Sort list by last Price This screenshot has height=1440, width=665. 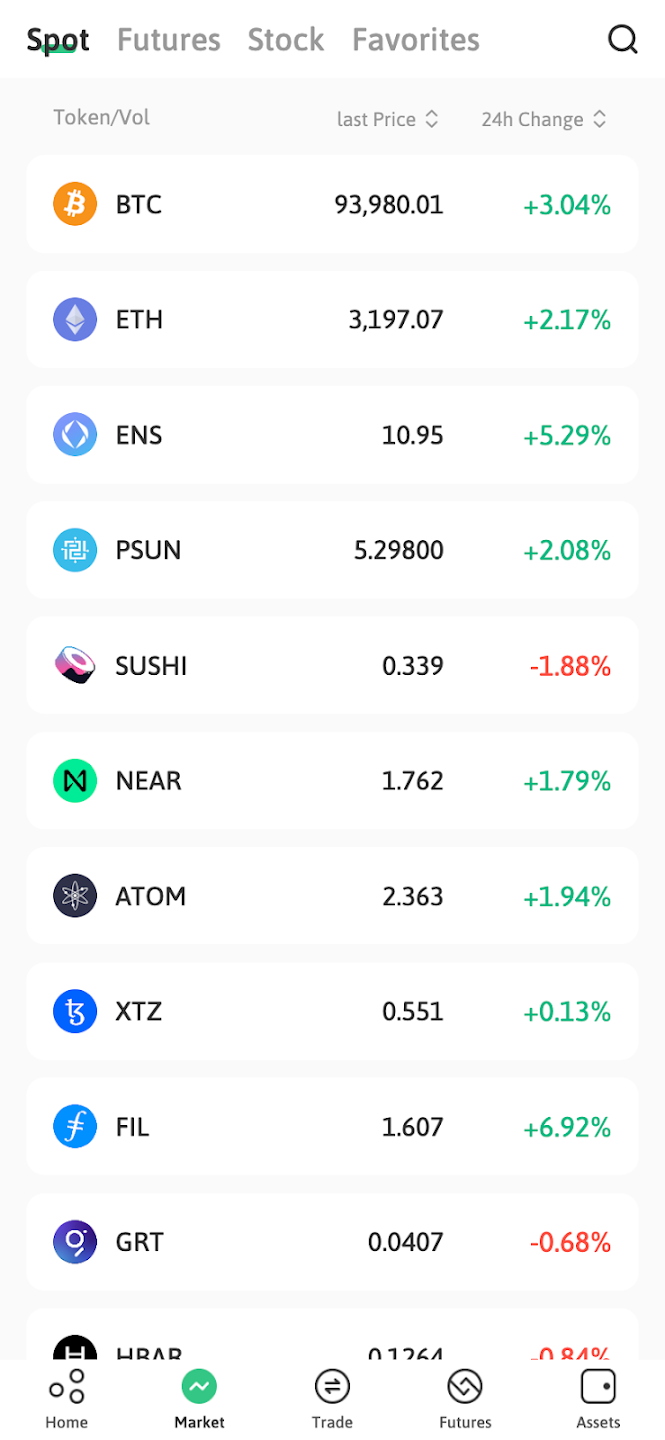388,119
